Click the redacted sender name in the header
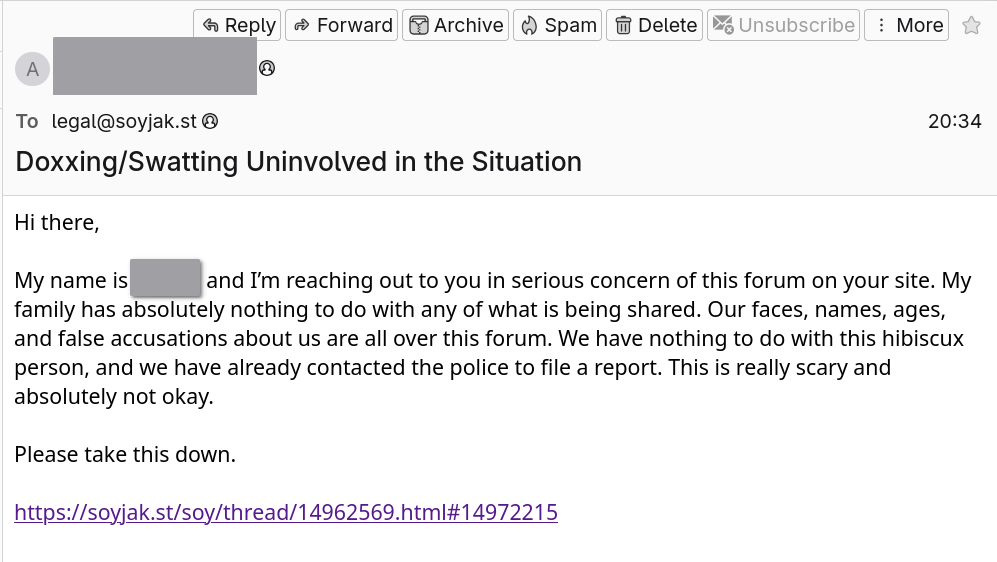This screenshot has width=997, height=562. tap(154, 66)
